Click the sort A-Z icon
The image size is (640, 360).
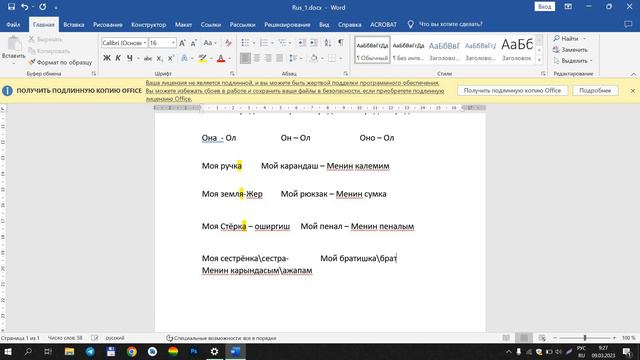click(328, 43)
